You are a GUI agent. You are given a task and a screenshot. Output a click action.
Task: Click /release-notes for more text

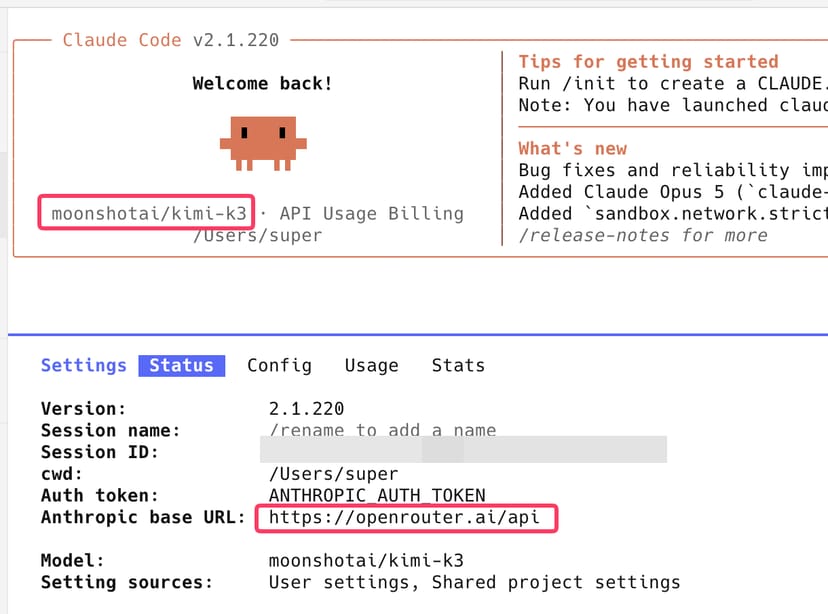tap(643, 235)
